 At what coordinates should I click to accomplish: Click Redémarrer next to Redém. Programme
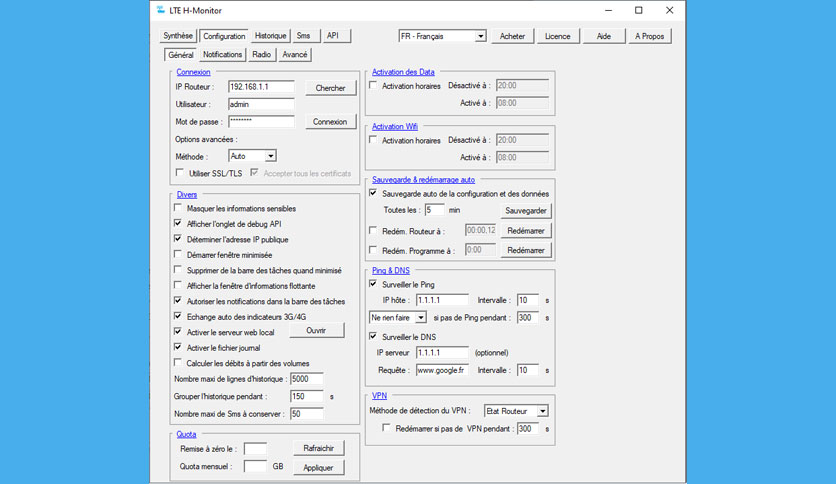pos(526,250)
